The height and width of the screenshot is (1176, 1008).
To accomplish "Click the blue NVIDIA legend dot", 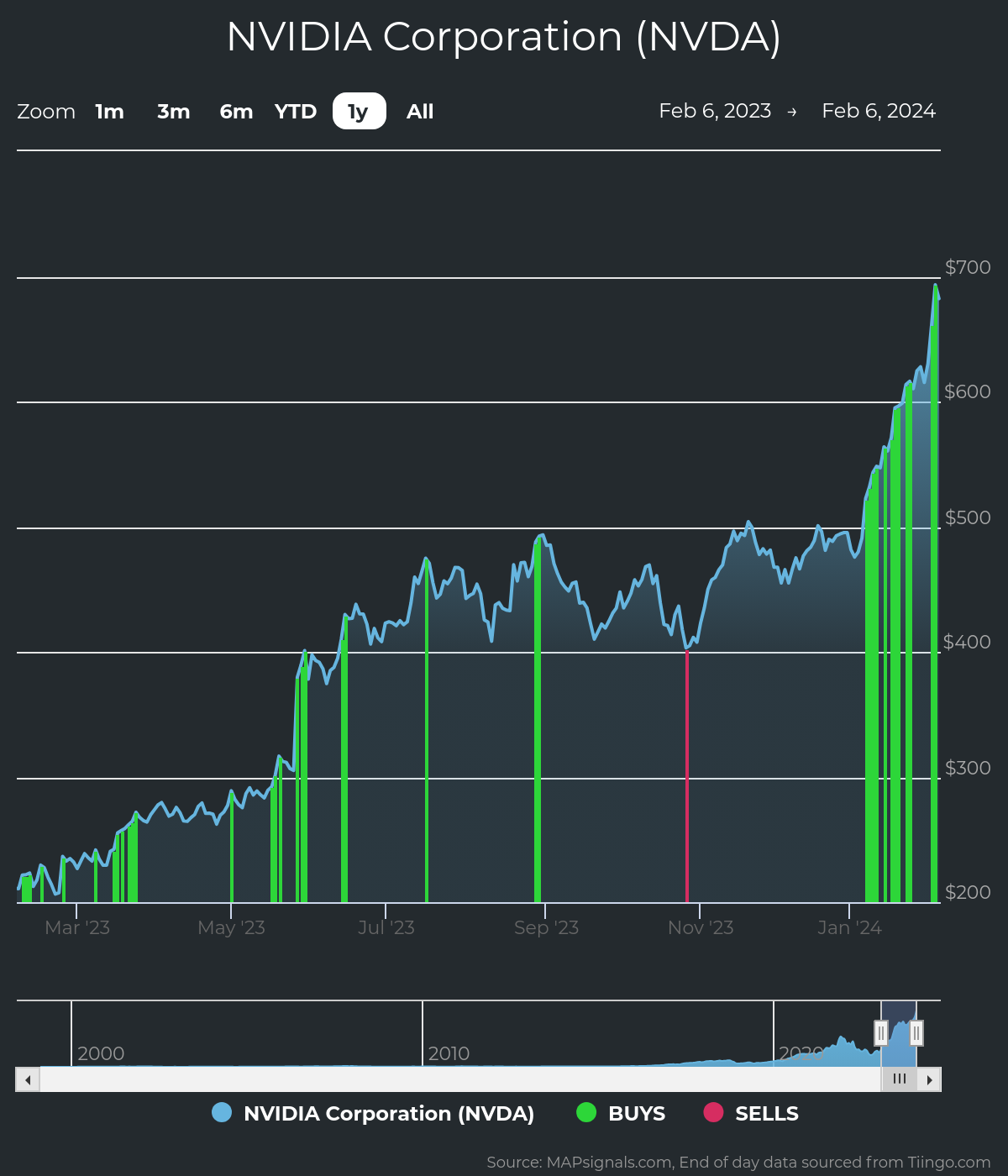I will click(x=221, y=1113).
